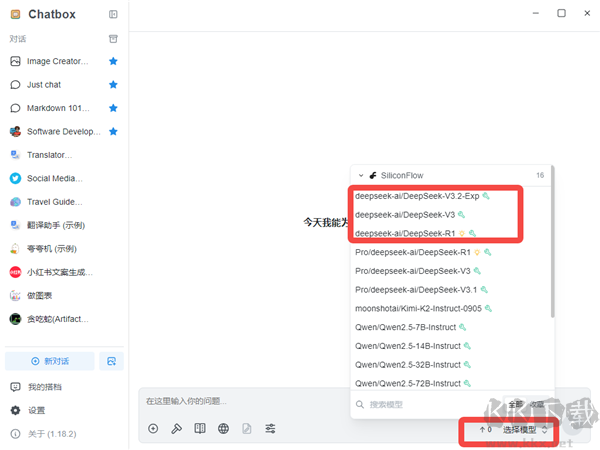
Task: Open the Translator conversation
Action: tap(64, 155)
